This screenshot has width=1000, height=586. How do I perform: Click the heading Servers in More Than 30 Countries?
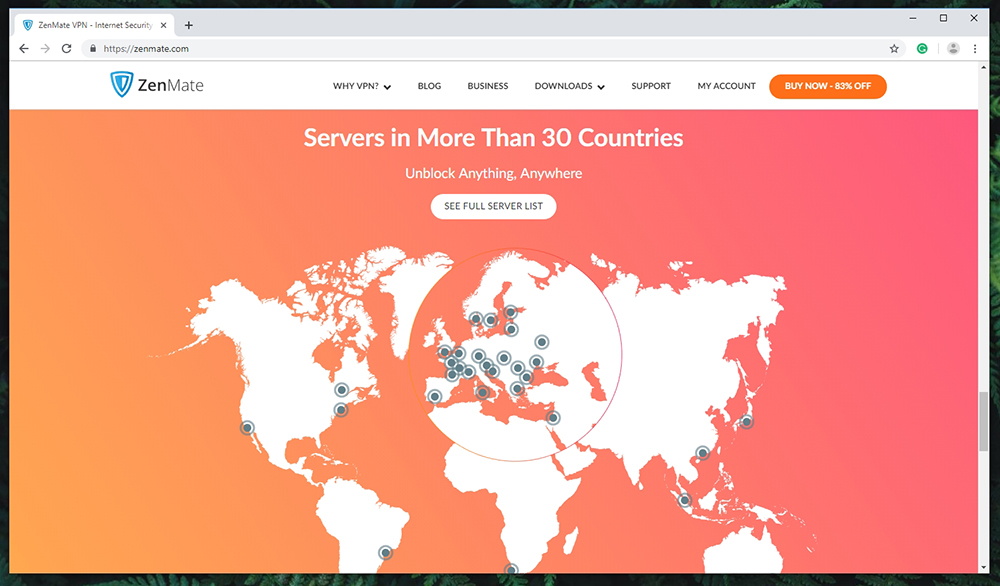494,138
